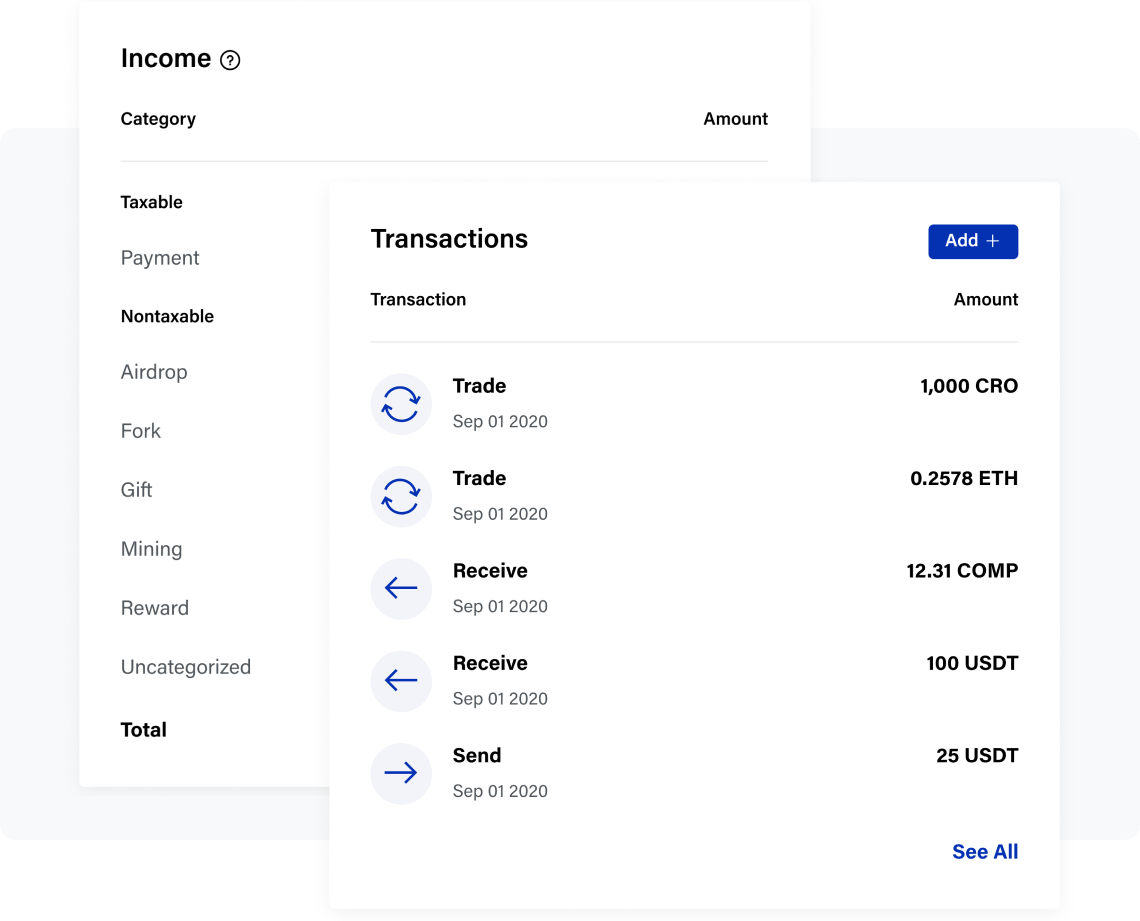1140x921 pixels.
Task: Click the Add button in Transactions
Action: 973,241
